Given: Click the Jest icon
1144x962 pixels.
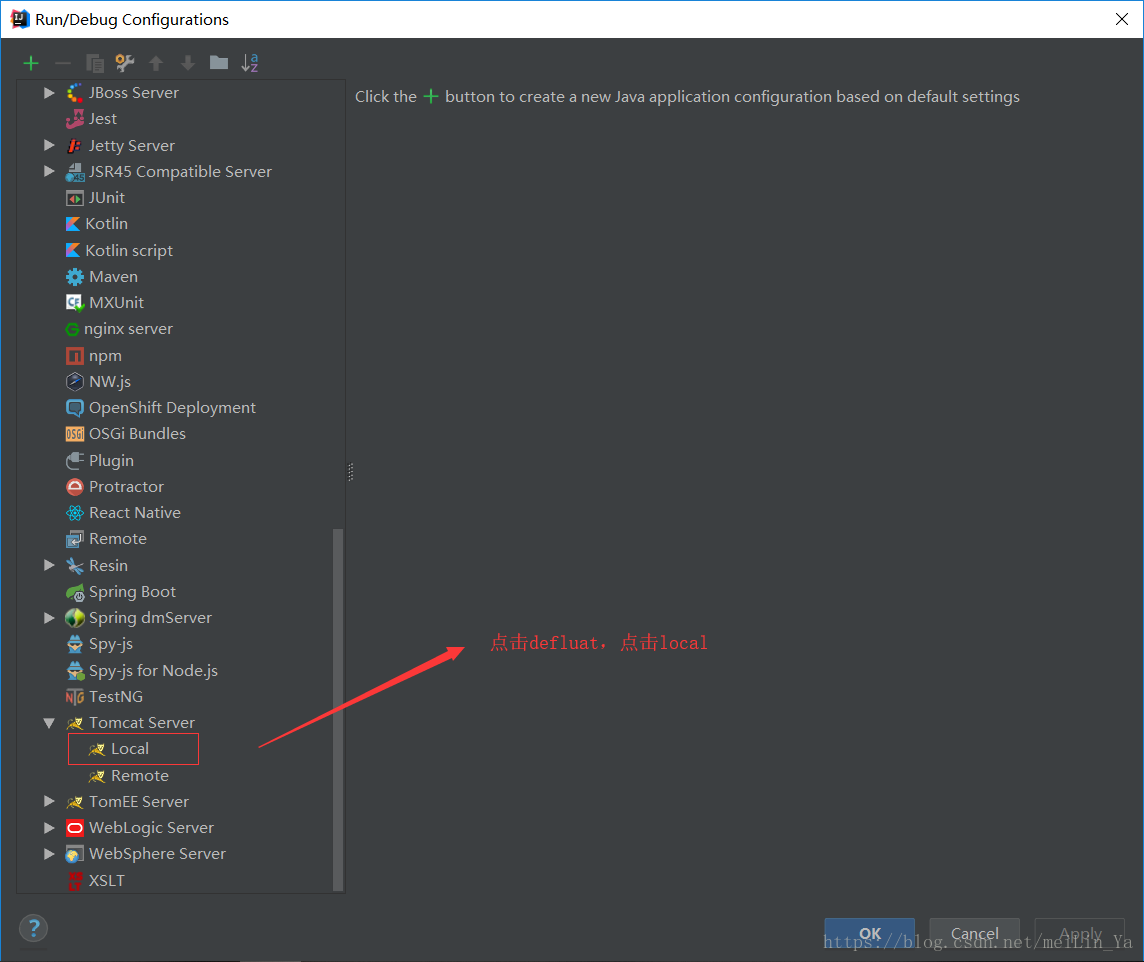Looking at the screenshot, I should tap(74, 119).
